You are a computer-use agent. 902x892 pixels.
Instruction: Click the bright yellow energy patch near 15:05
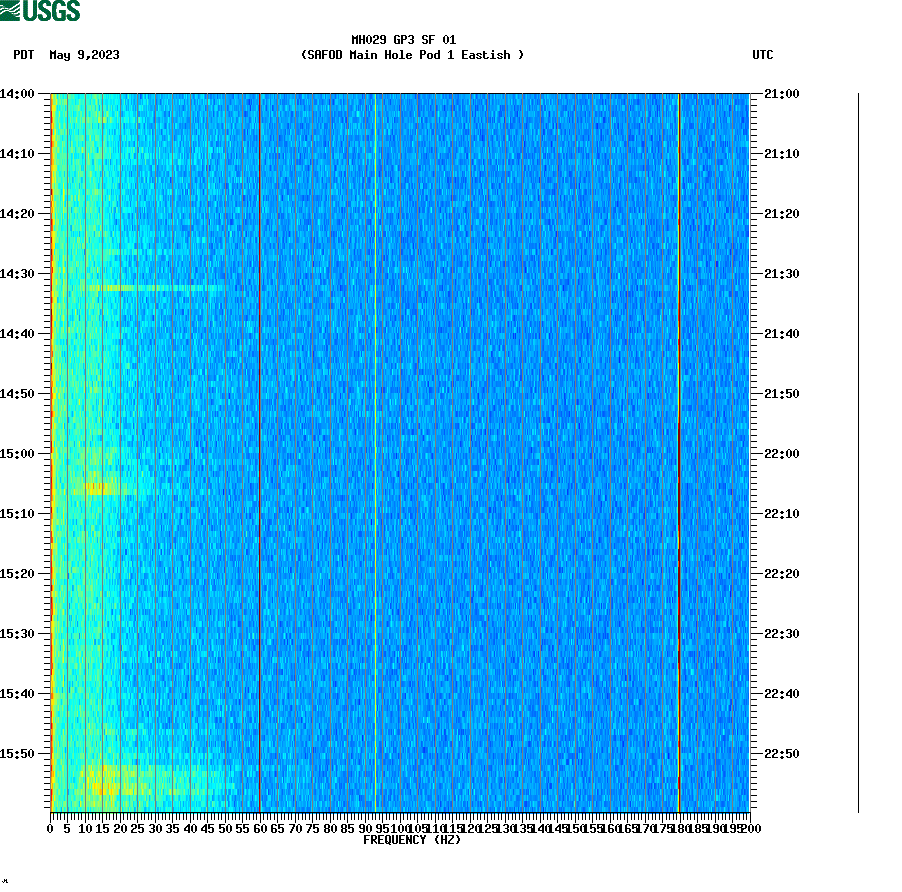point(95,489)
